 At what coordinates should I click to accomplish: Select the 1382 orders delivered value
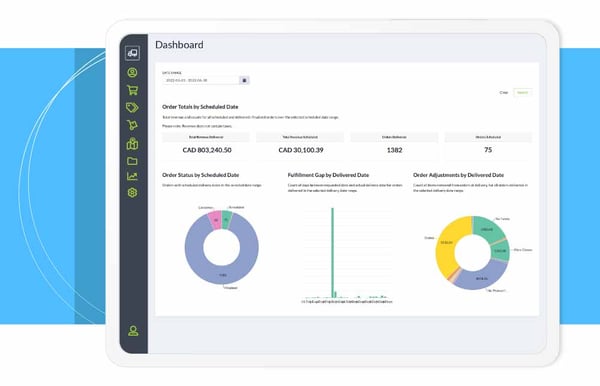click(394, 150)
